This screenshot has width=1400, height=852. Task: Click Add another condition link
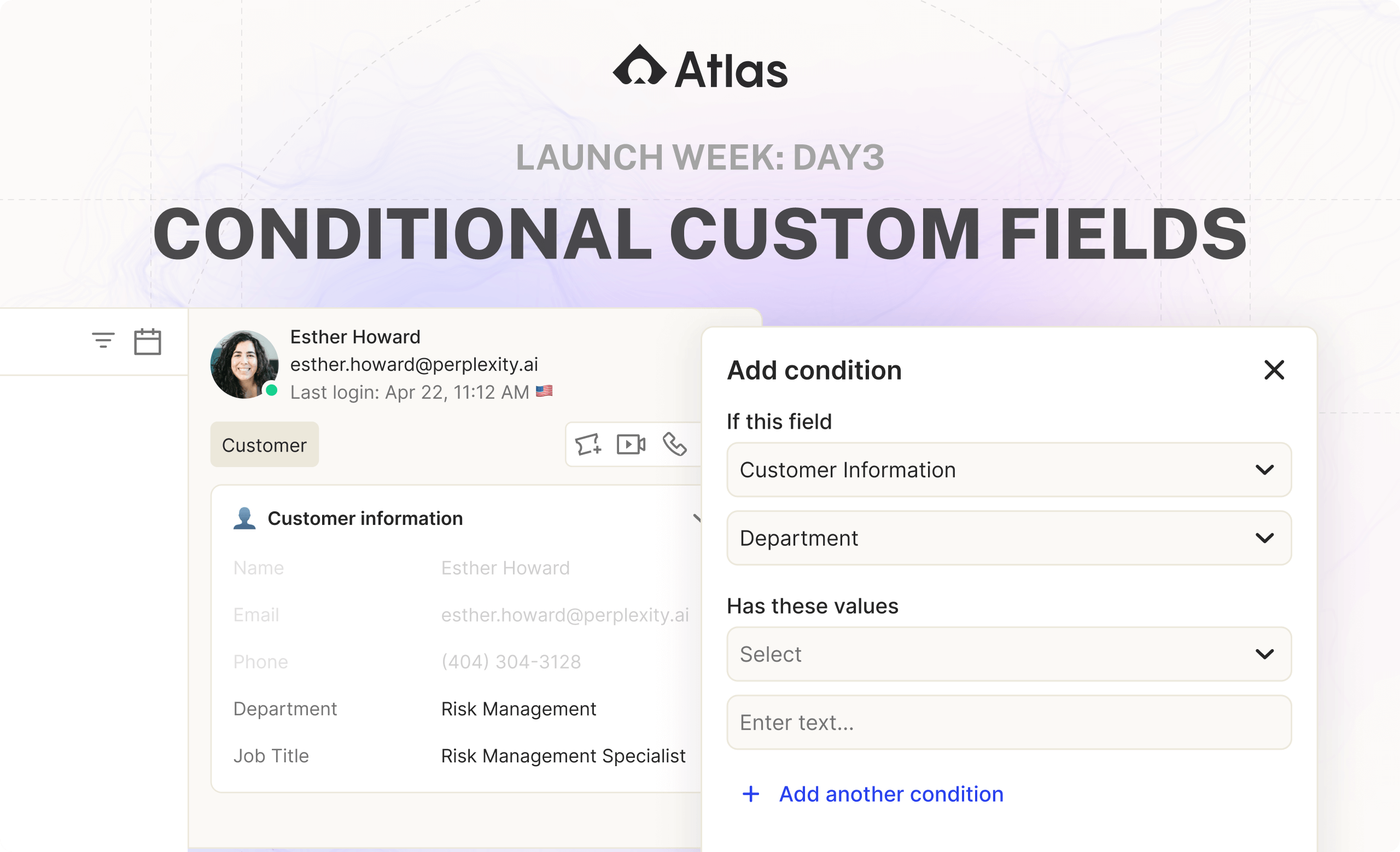(891, 794)
